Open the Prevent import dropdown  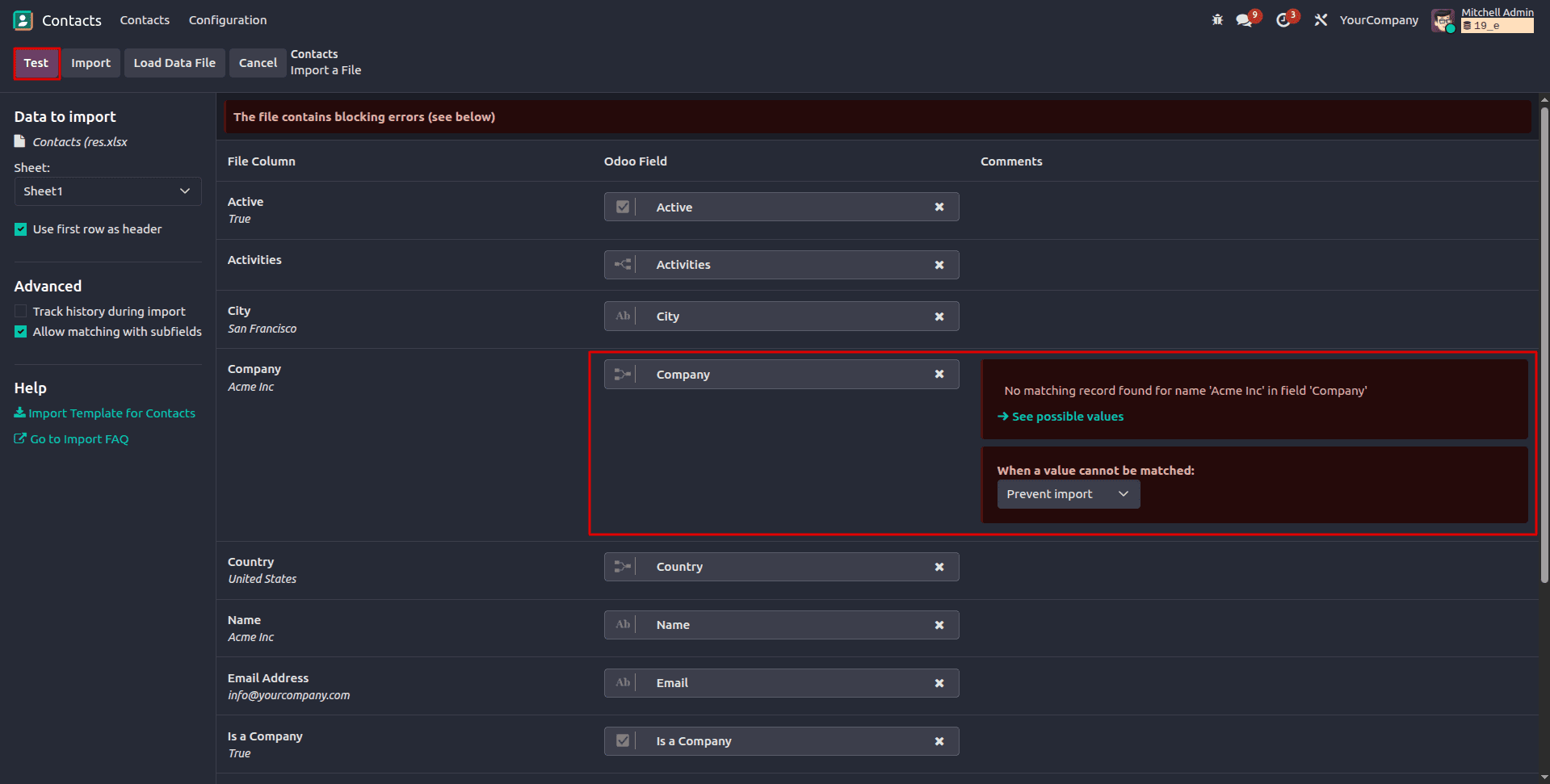pyautogui.click(x=1068, y=493)
